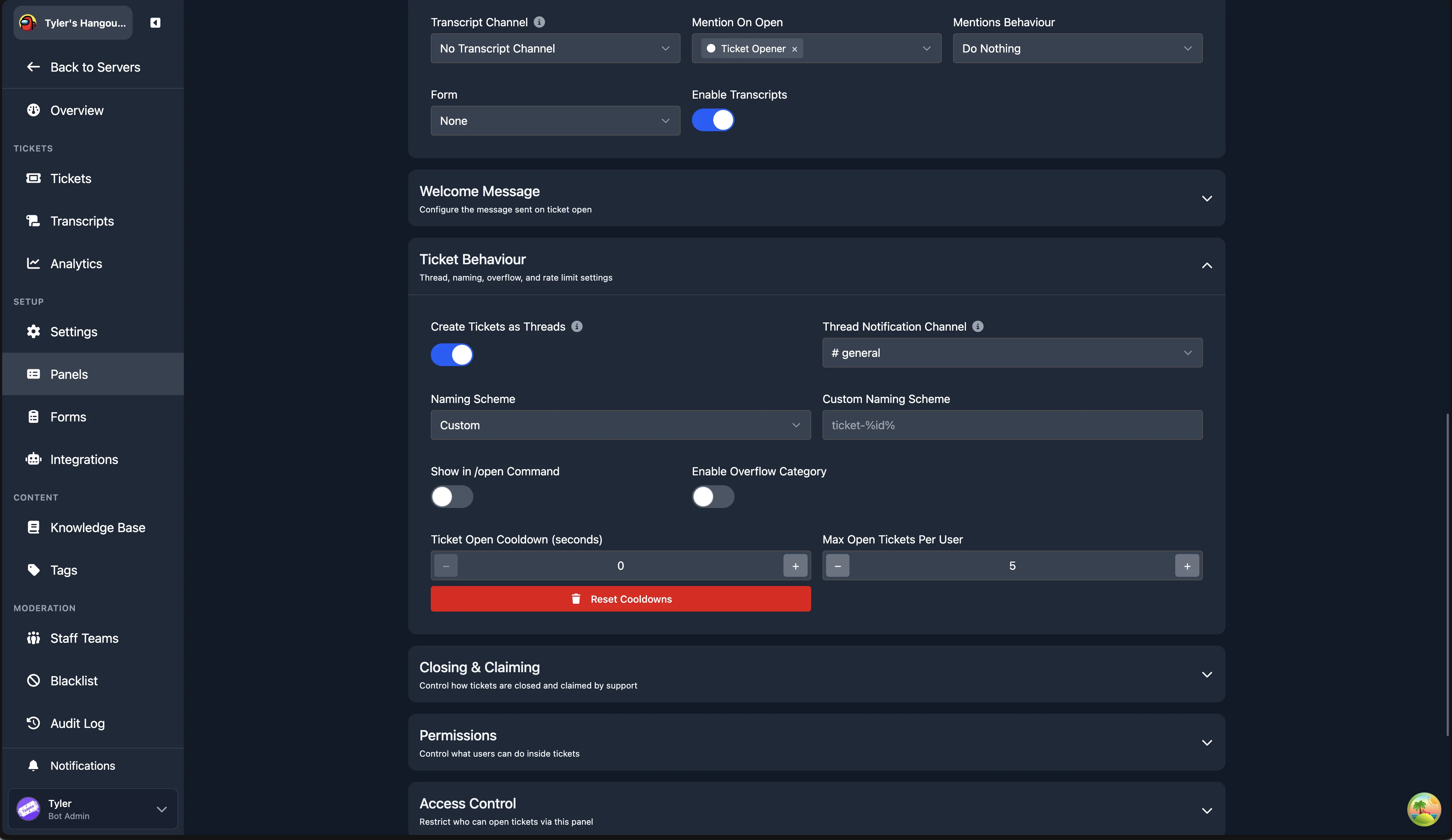Click the Staff Teams people icon
The height and width of the screenshot is (840, 1452).
(x=33, y=638)
